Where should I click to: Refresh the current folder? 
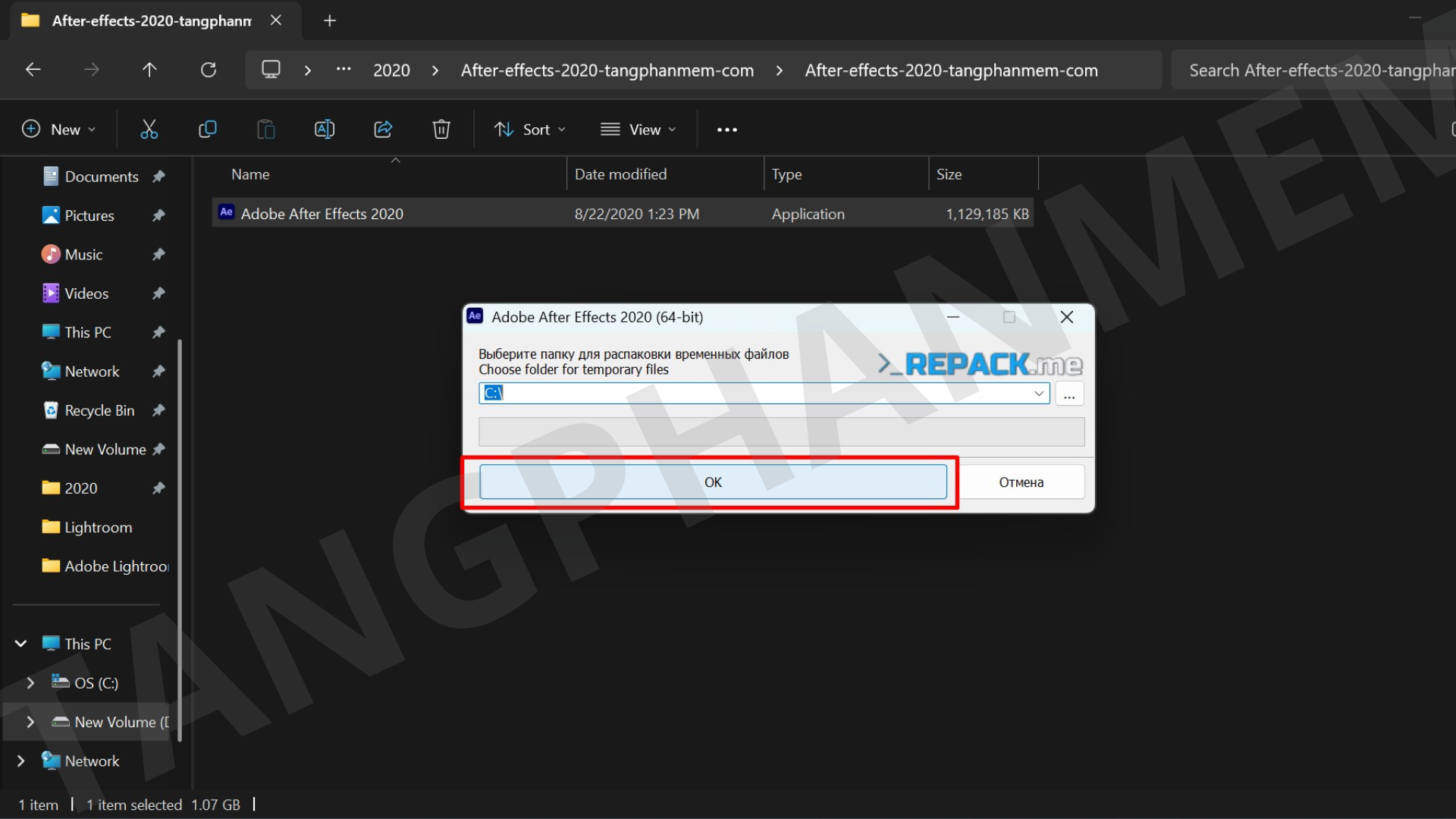209,70
